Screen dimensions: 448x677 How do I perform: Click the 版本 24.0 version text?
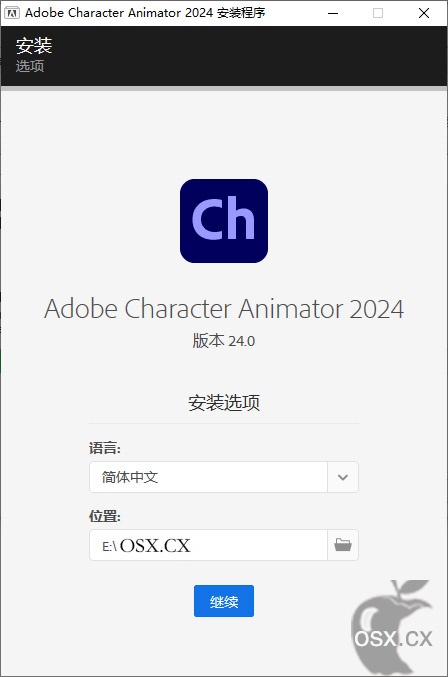pyautogui.click(x=224, y=341)
